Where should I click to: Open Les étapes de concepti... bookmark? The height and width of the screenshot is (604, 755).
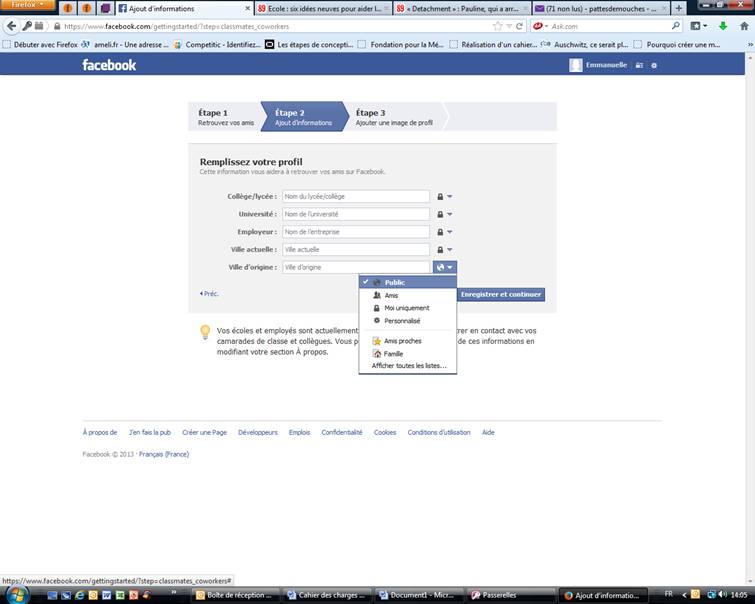(309, 45)
